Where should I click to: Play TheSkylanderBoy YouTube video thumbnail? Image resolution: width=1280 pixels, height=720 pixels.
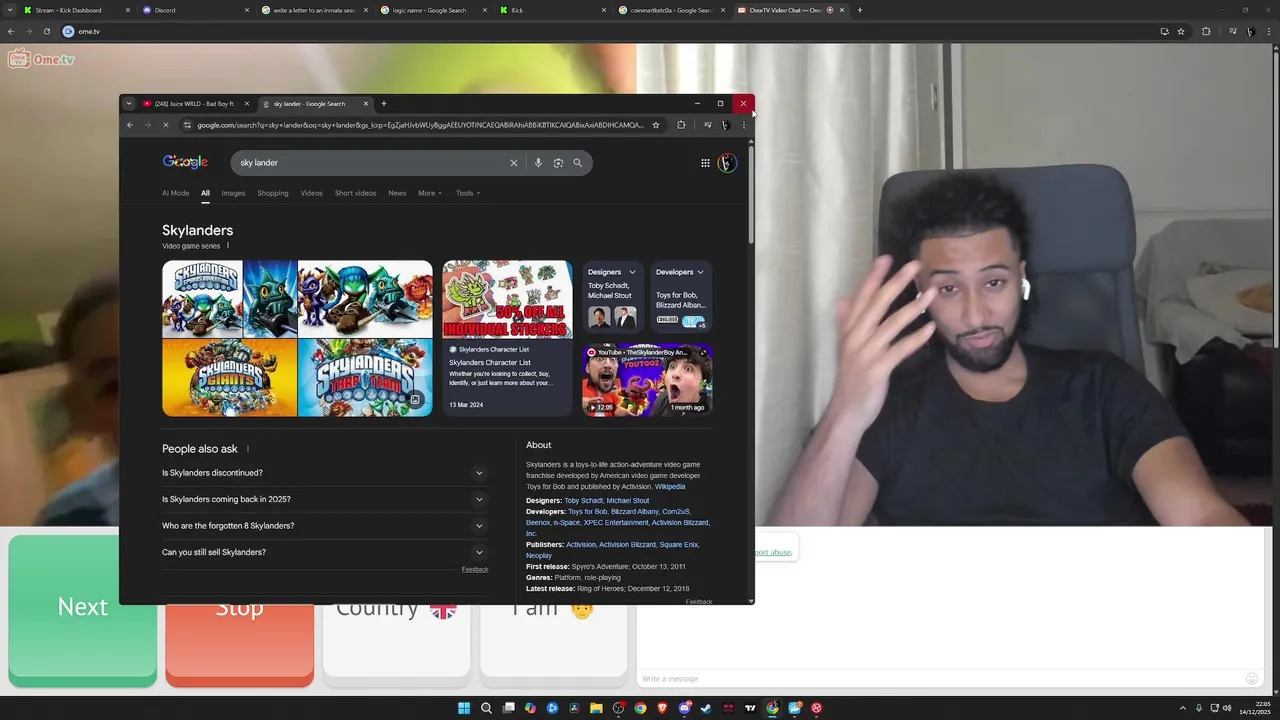(648, 380)
